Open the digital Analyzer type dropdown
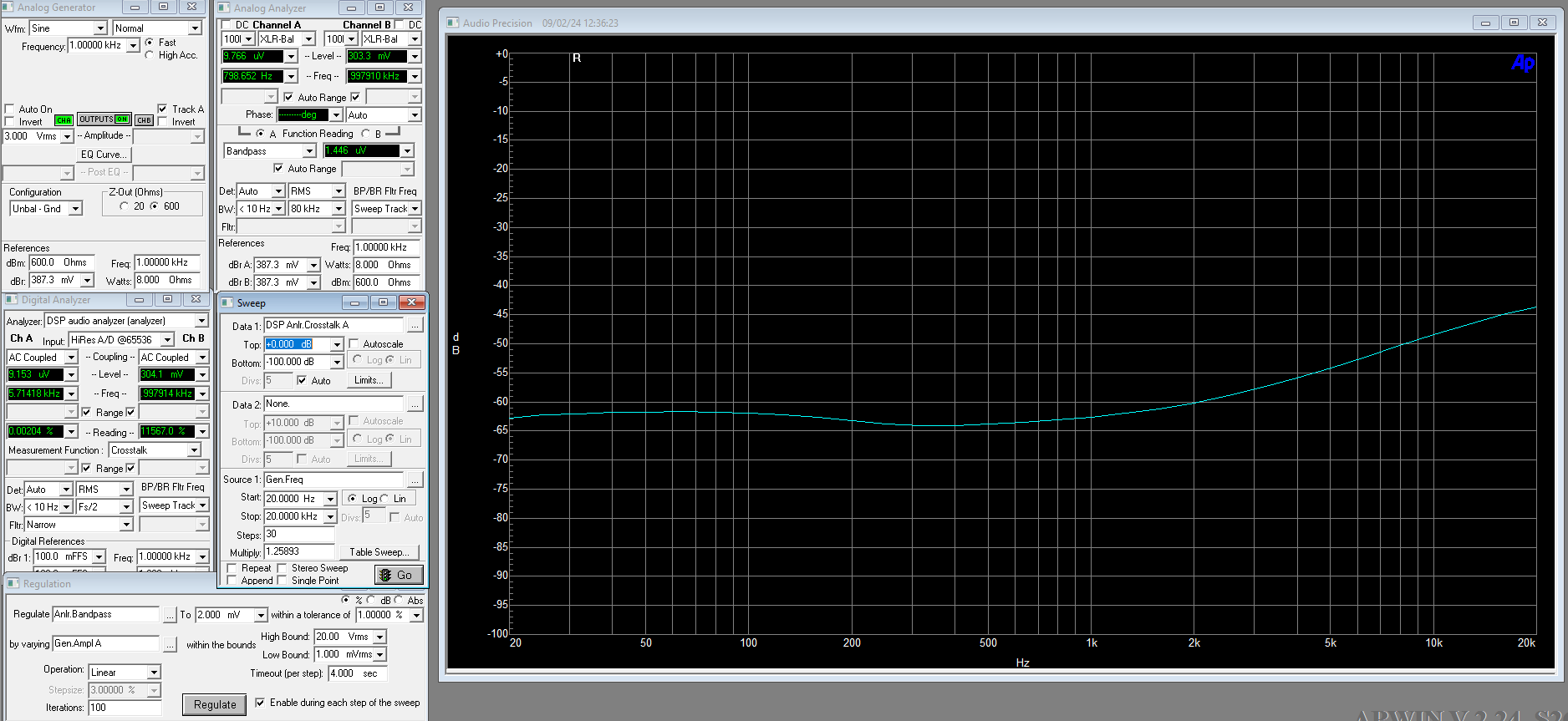This screenshot has width=1568, height=721. (201, 321)
